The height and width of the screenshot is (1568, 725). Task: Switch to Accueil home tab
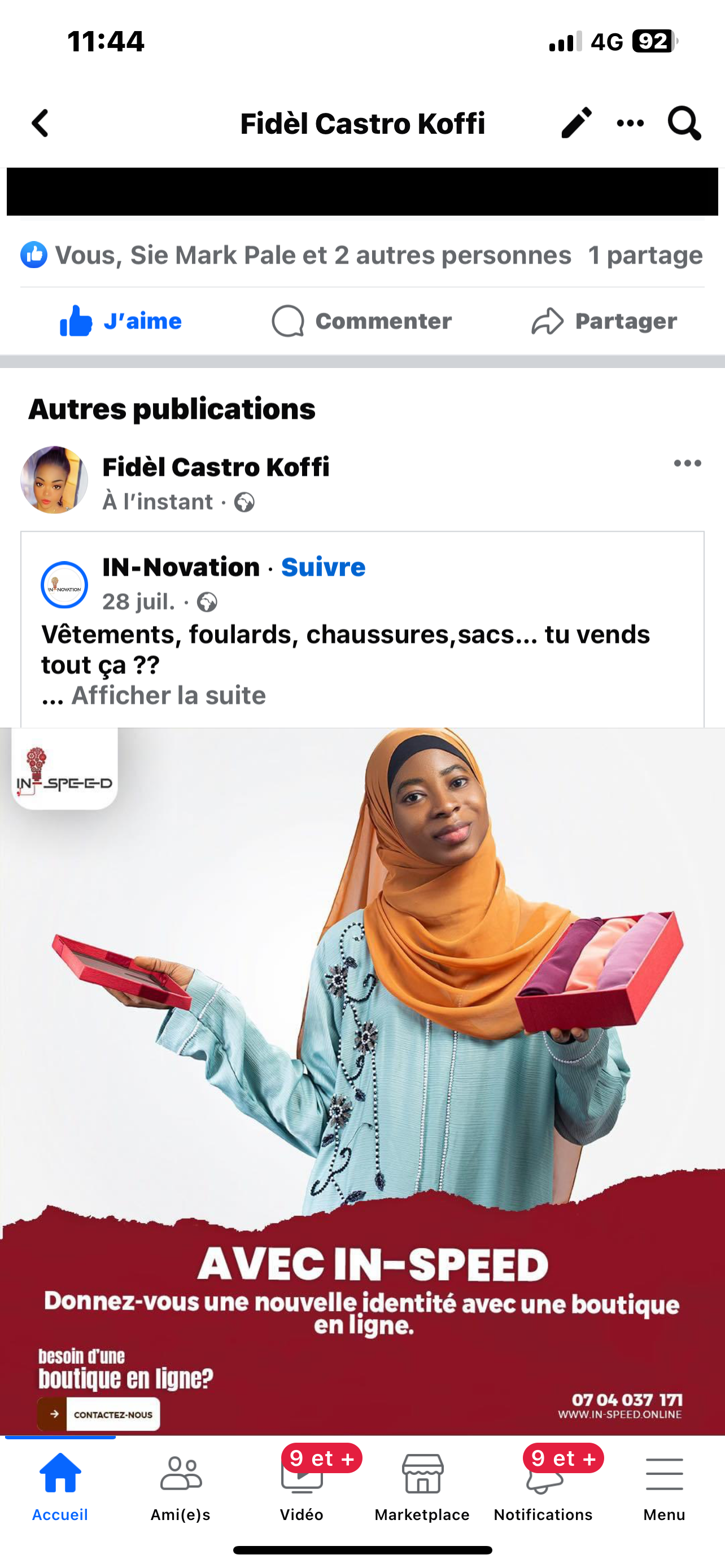60,1486
